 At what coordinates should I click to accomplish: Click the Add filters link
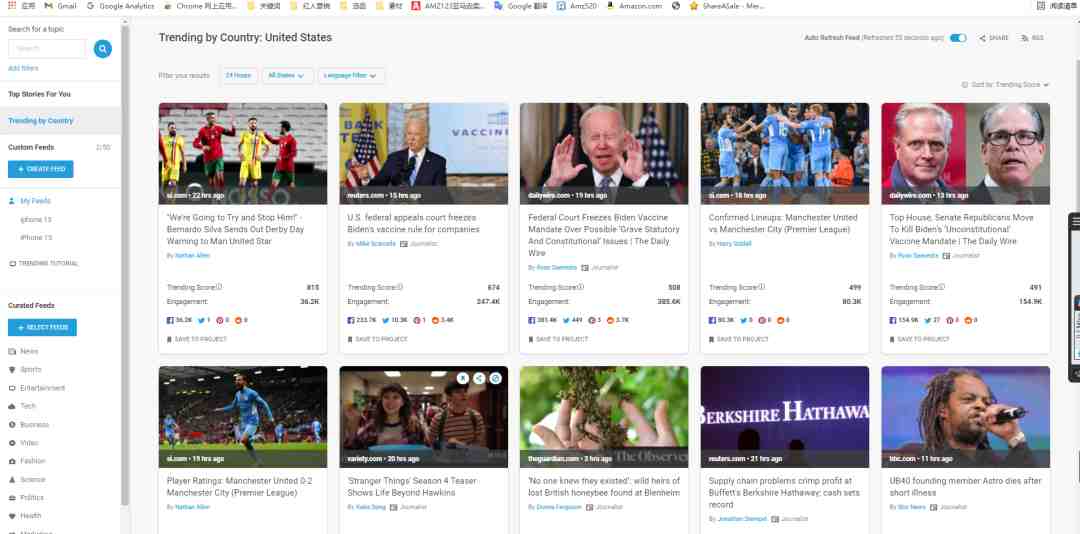coord(23,69)
